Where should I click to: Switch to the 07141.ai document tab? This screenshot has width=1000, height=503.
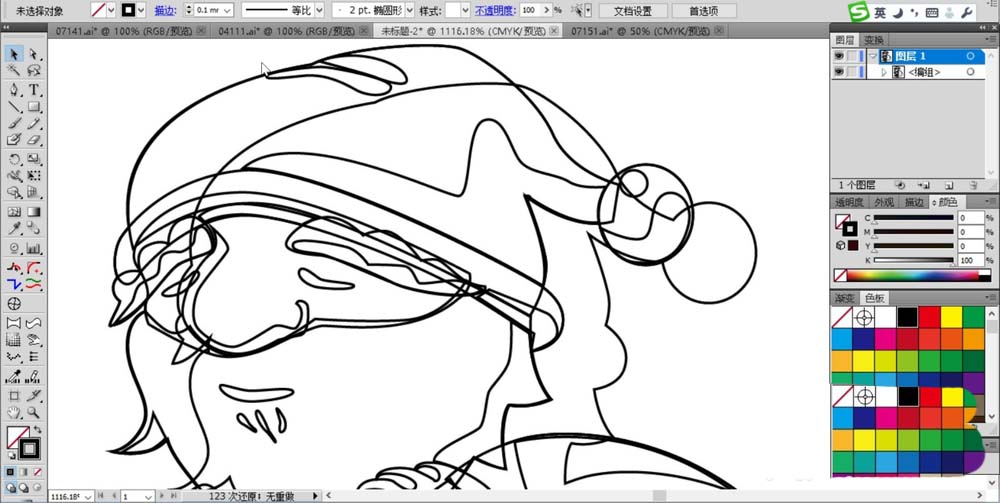coord(124,31)
